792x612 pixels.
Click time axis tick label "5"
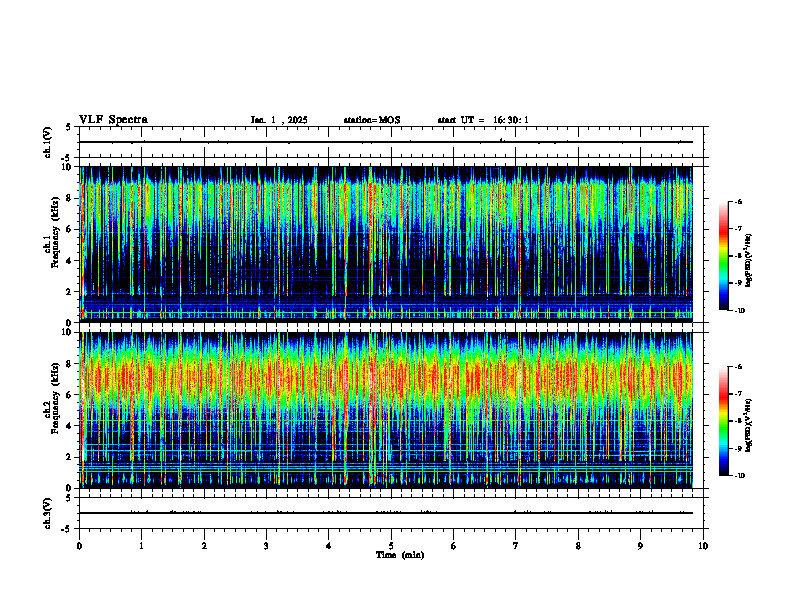[x=391, y=546]
